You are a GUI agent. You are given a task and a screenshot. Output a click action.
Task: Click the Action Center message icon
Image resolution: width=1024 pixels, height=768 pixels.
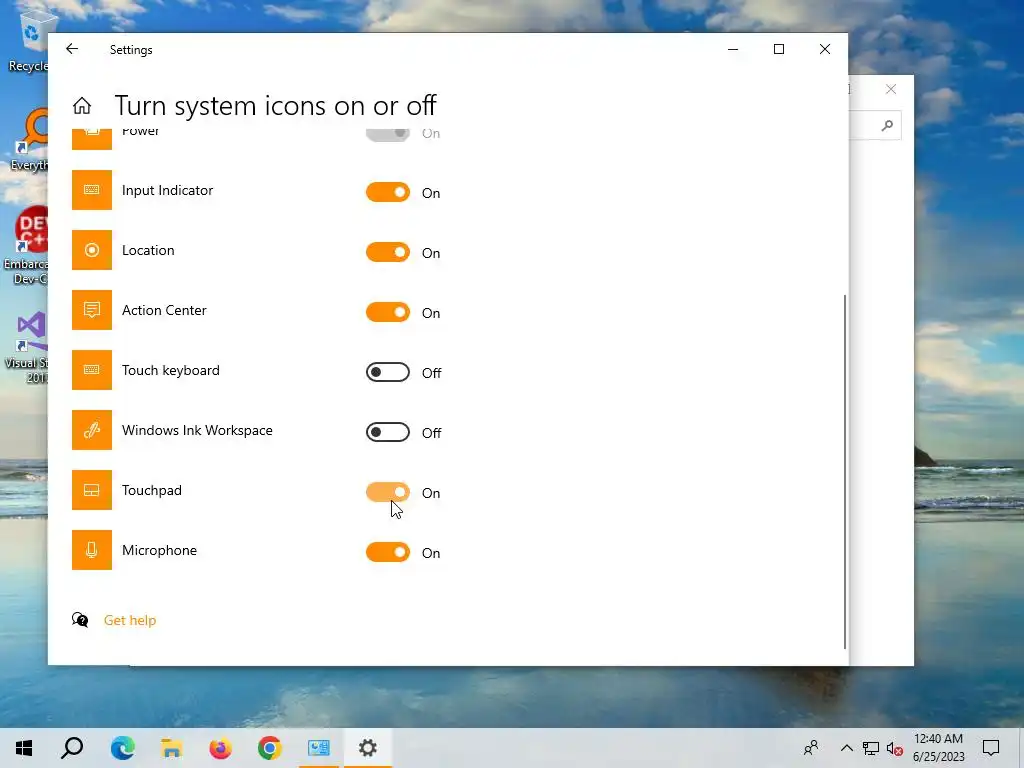pos(91,310)
